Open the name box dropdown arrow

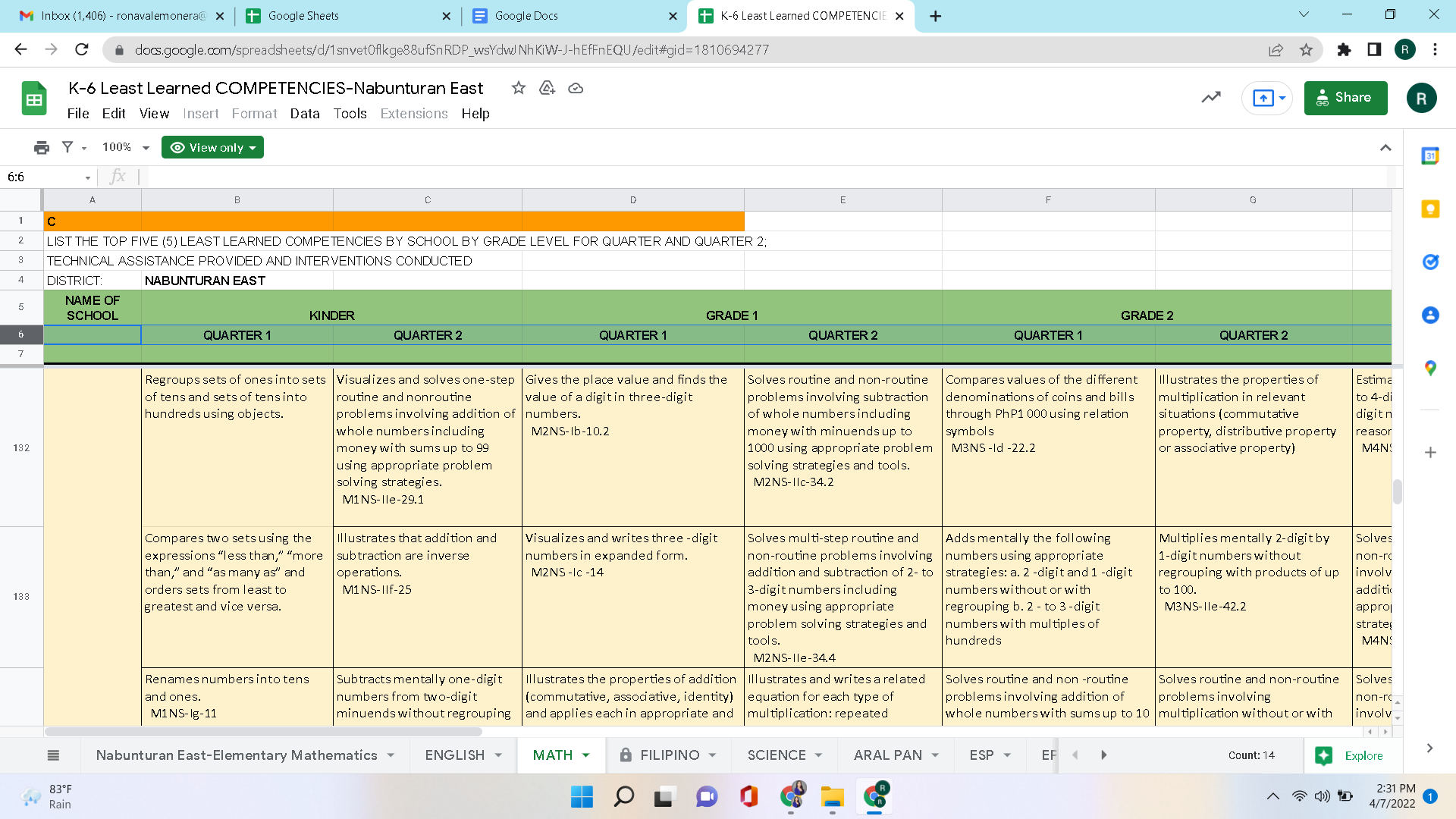[x=88, y=177]
